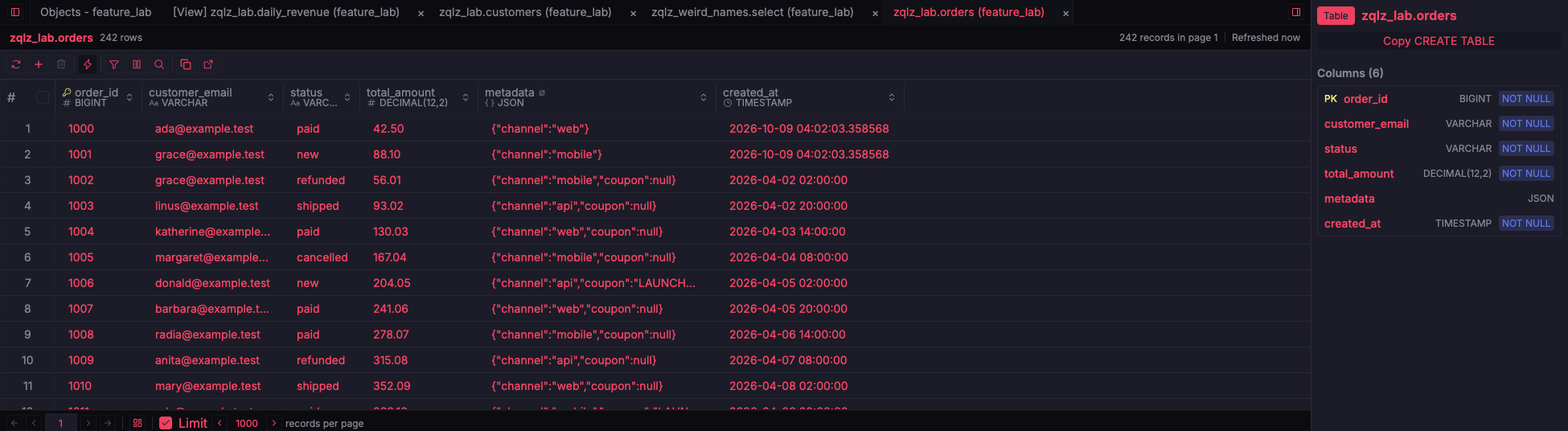Click Copy CREATE TABLE button
This screenshot has height=431, width=1568.
click(1439, 41)
